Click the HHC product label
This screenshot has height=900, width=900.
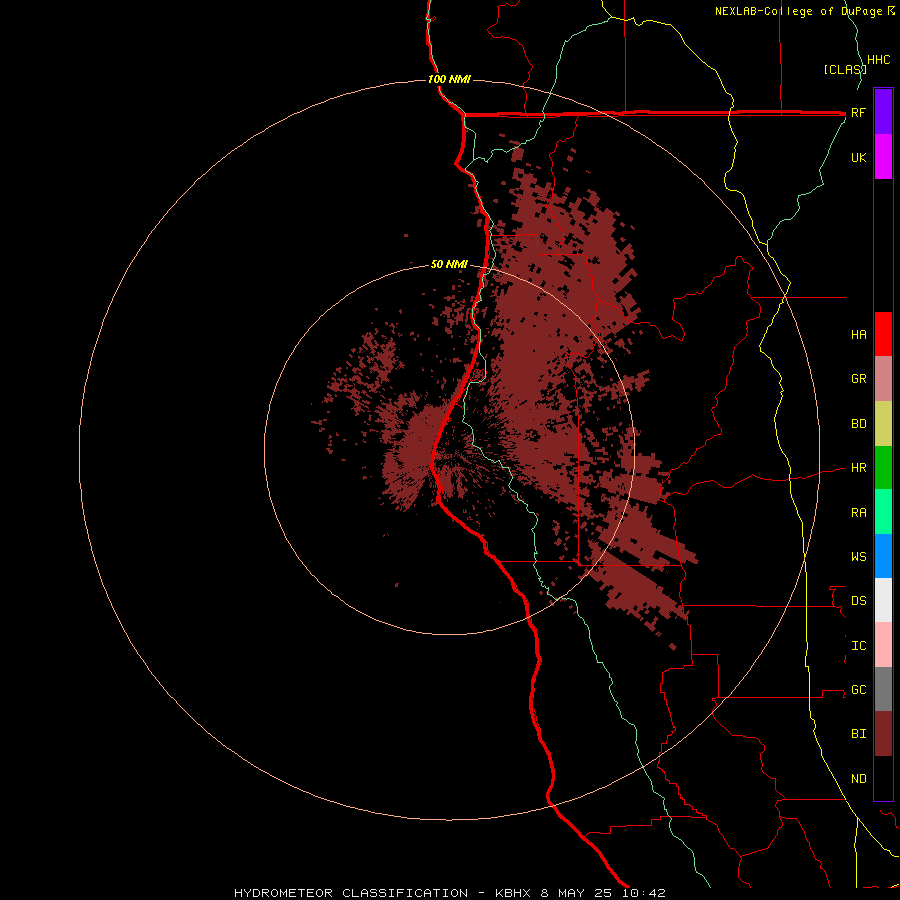(x=878, y=60)
